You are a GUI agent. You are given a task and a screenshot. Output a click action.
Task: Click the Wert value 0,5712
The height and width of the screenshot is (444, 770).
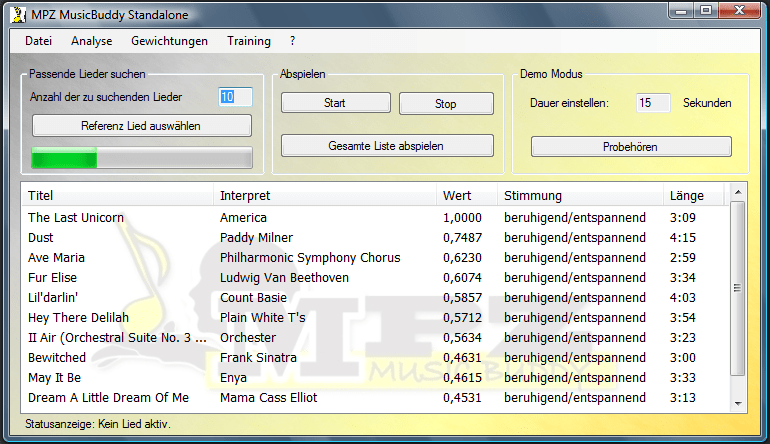coord(463,318)
